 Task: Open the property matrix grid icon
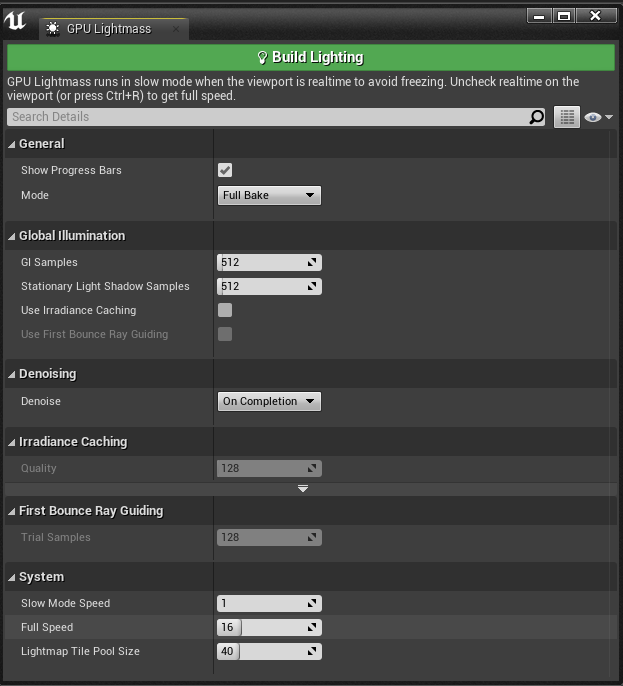(x=567, y=117)
